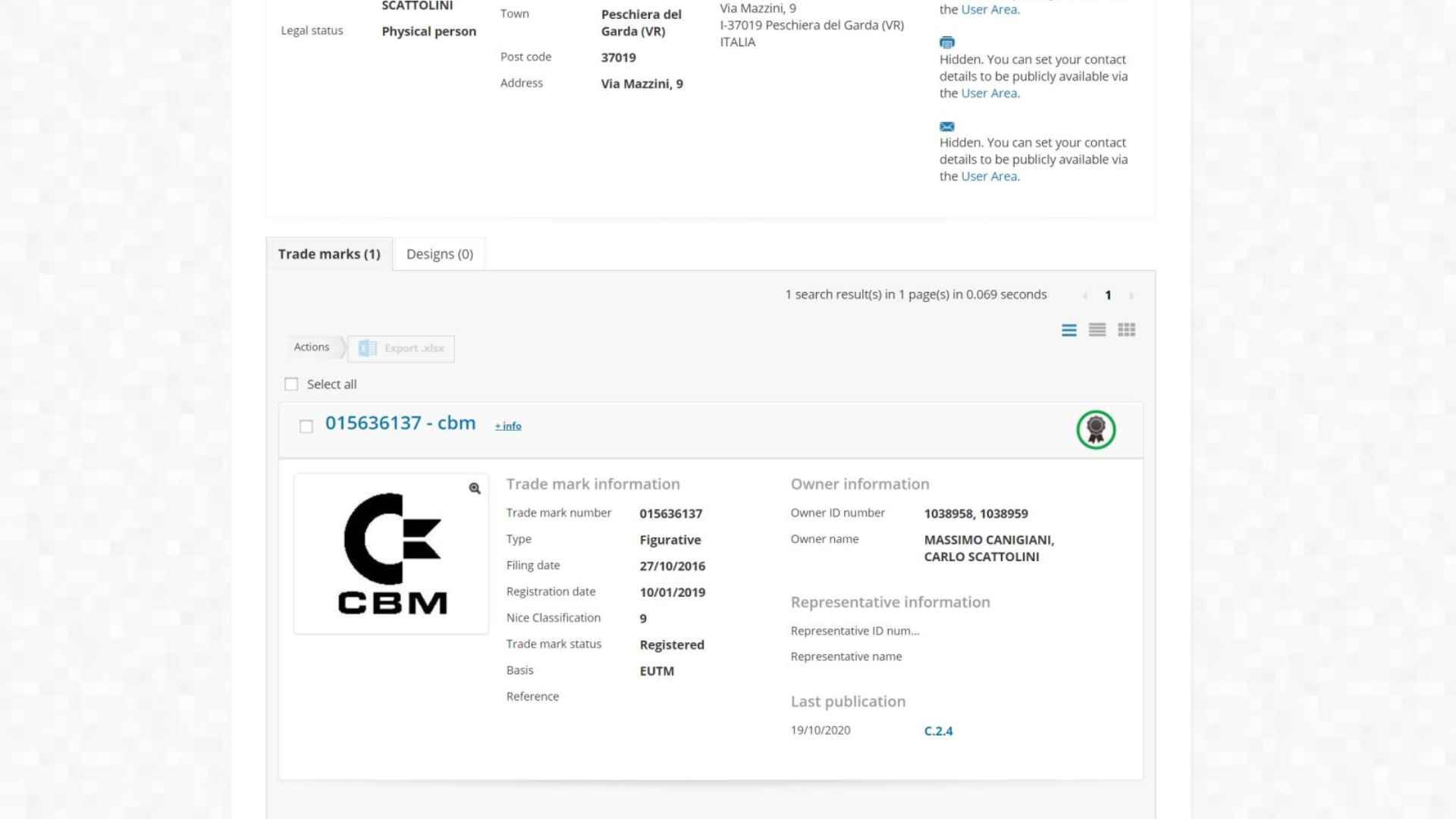This screenshot has width=1456, height=819.
Task: Click the trade mark number value 015636137
Action: tap(671, 513)
